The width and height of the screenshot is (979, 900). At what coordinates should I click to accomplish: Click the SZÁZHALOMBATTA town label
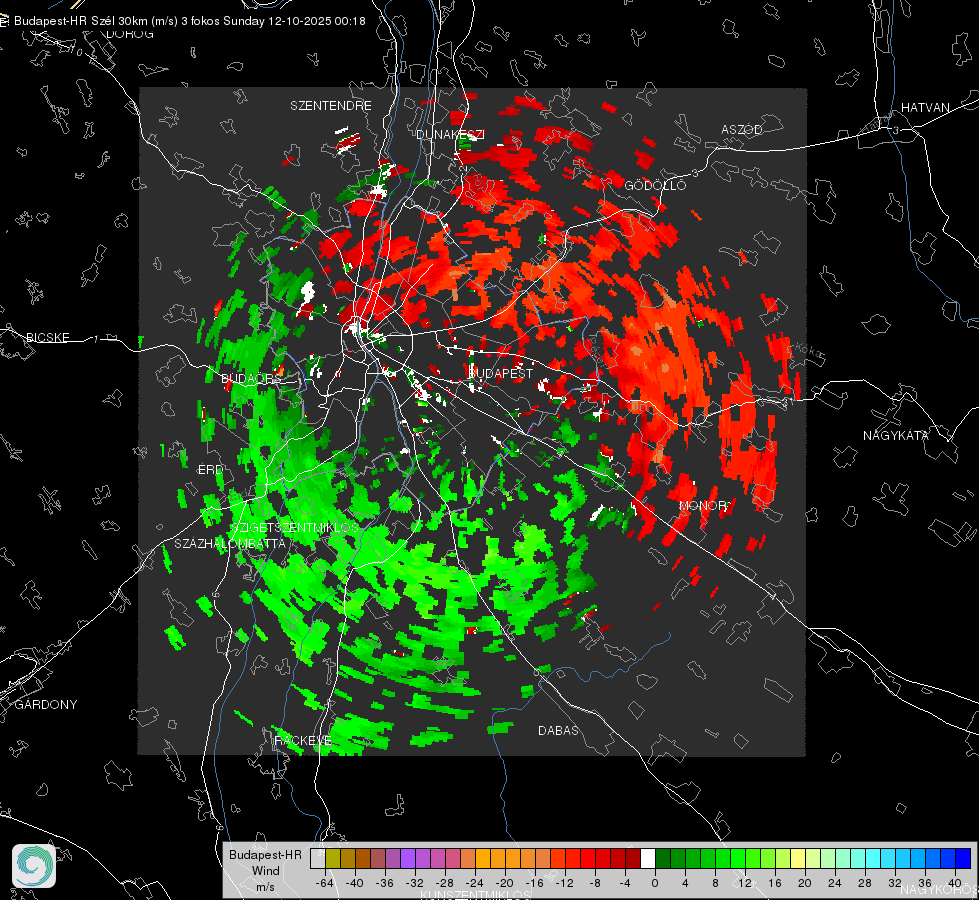(230, 544)
